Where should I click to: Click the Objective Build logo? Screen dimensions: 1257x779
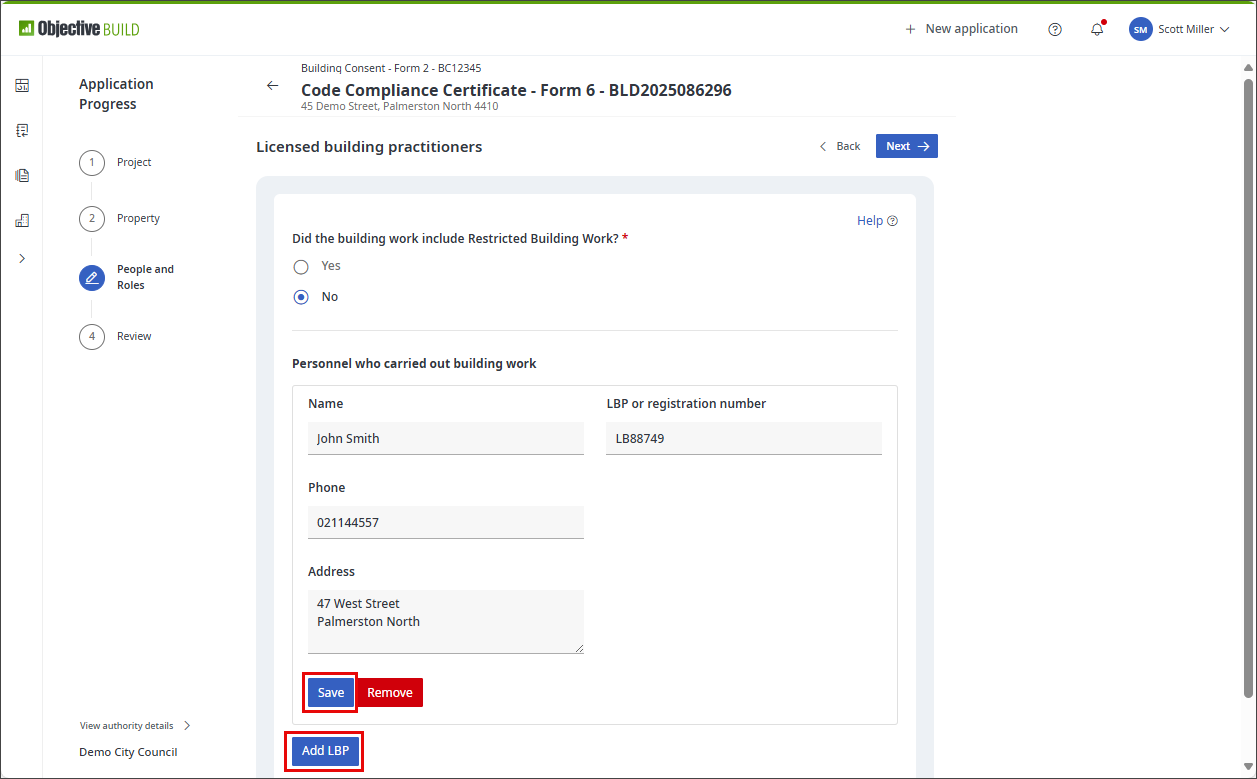[79, 29]
